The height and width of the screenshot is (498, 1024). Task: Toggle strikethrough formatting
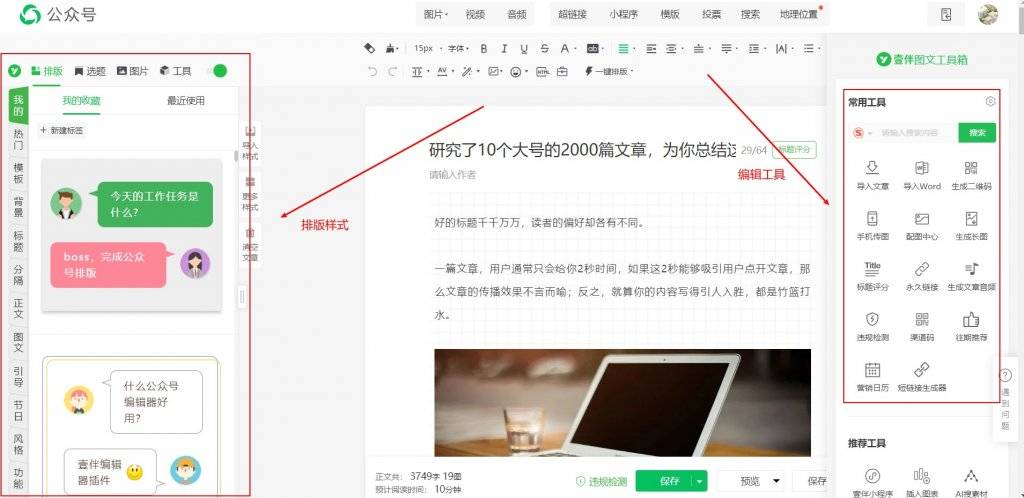point(544,48)
